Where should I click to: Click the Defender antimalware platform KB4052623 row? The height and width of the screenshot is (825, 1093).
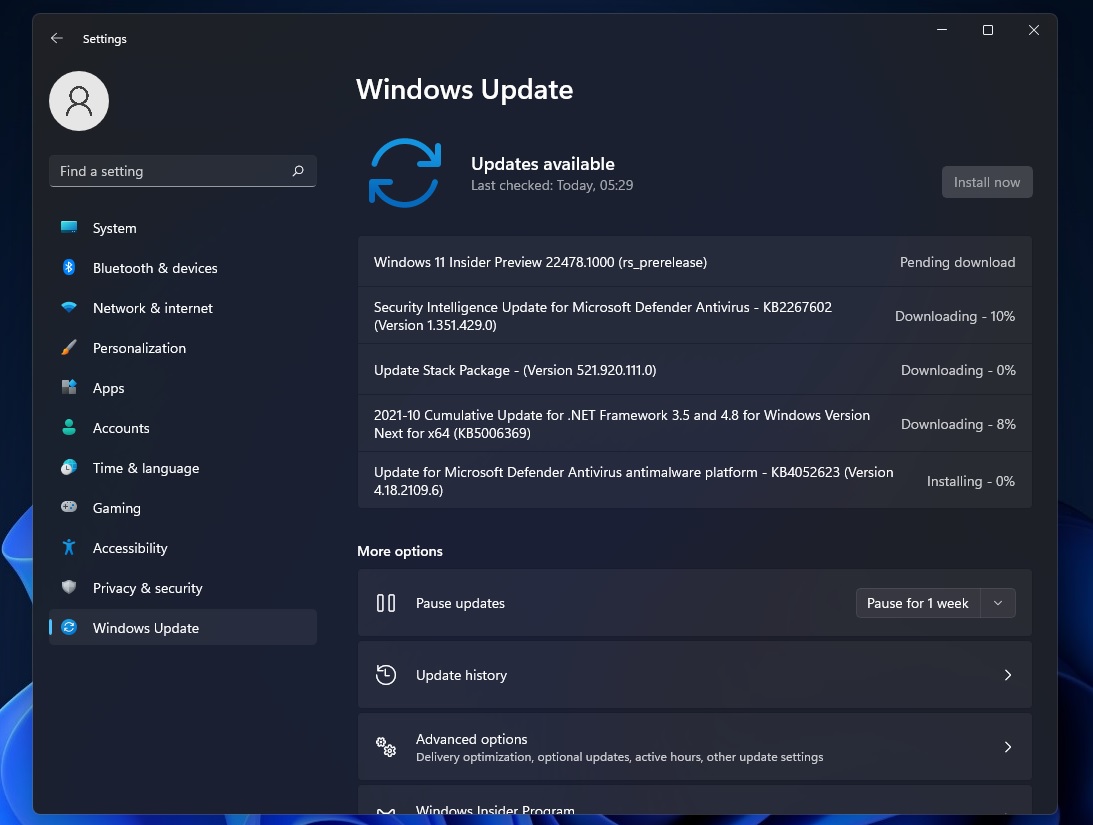tap(694, 481)
